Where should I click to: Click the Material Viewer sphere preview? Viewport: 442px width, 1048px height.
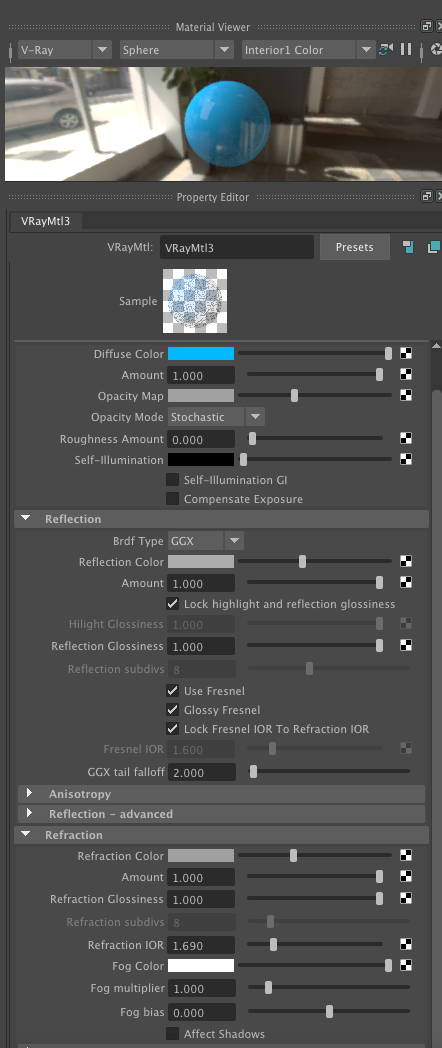[227, 123]
